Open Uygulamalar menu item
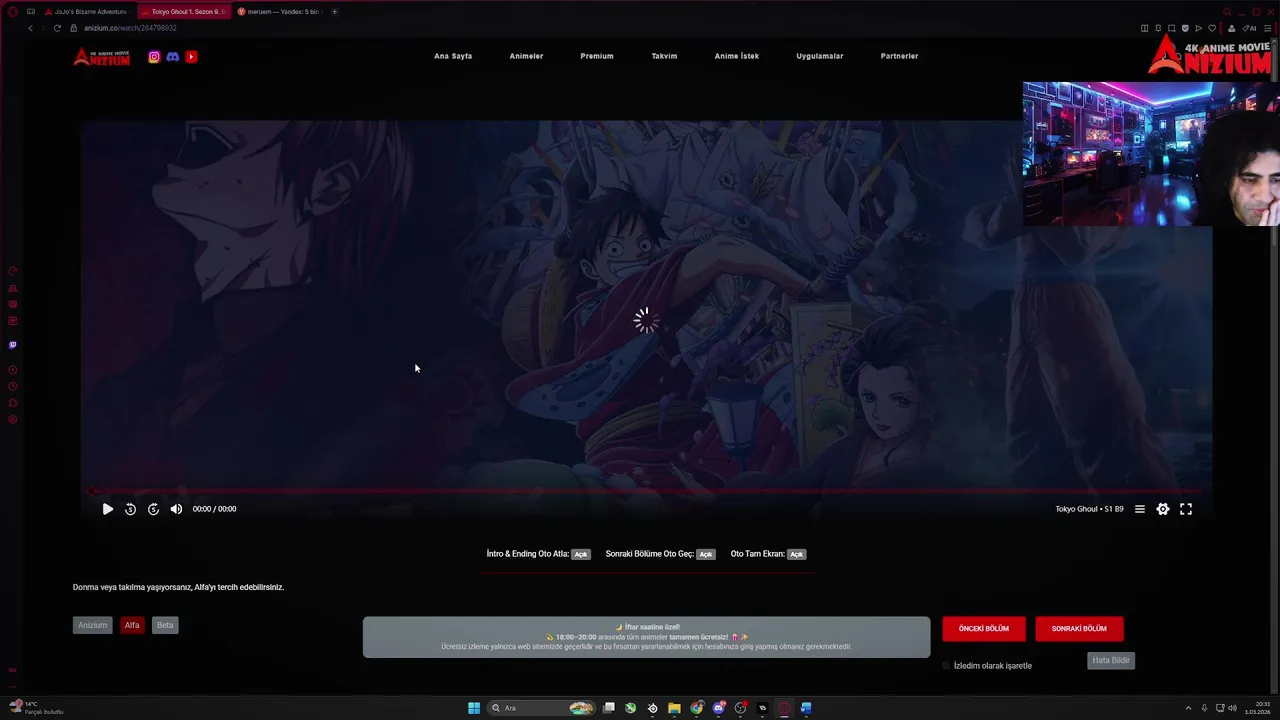 click(820, 56)
